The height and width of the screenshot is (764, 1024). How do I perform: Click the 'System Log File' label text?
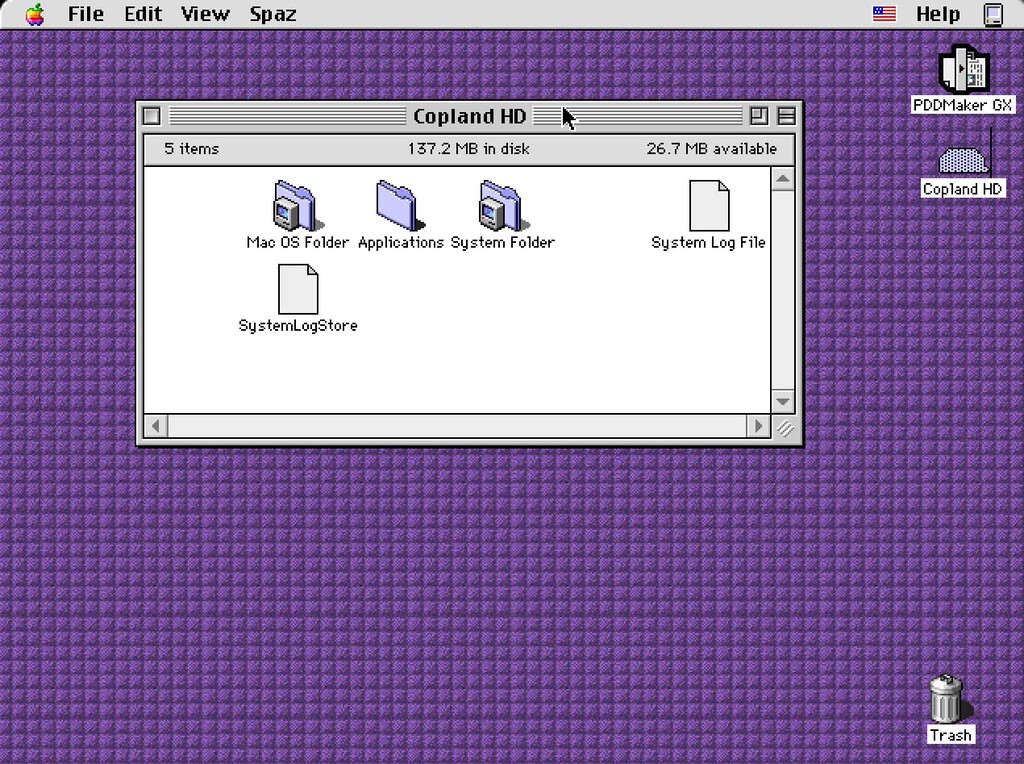(709, 242)
